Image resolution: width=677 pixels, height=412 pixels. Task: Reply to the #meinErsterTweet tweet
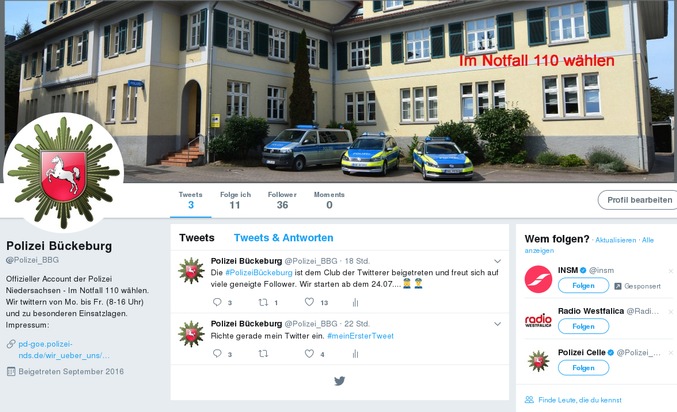pos(217,353)
